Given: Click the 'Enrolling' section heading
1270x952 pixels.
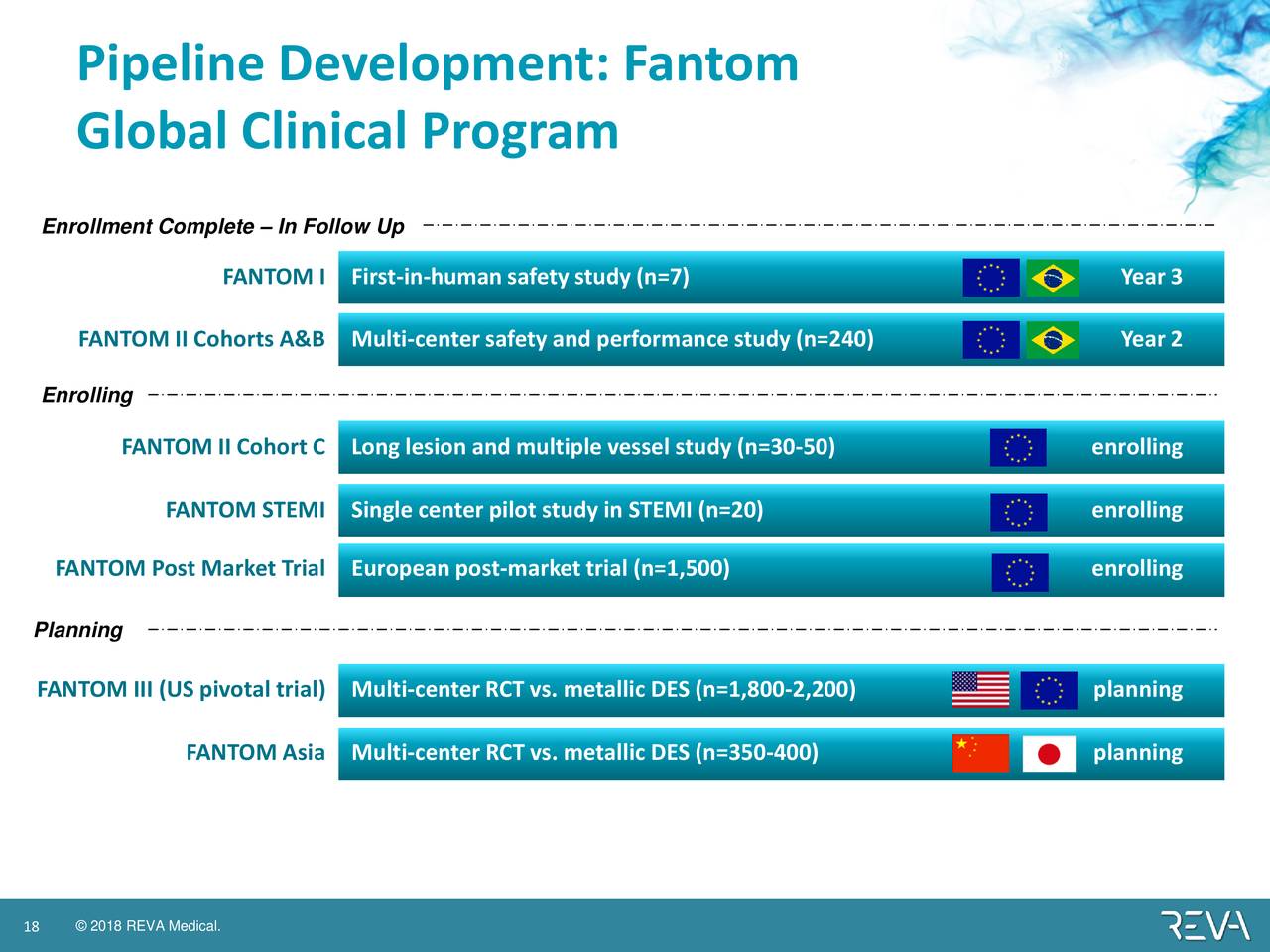Looking at the screenshot, I should [87, 396].
